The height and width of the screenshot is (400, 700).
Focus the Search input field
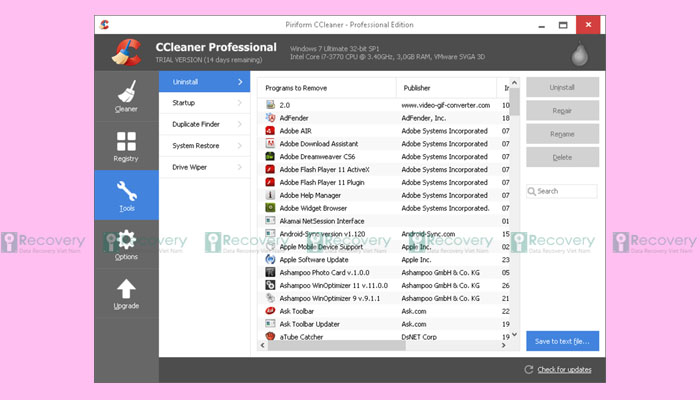pos(562,191)
